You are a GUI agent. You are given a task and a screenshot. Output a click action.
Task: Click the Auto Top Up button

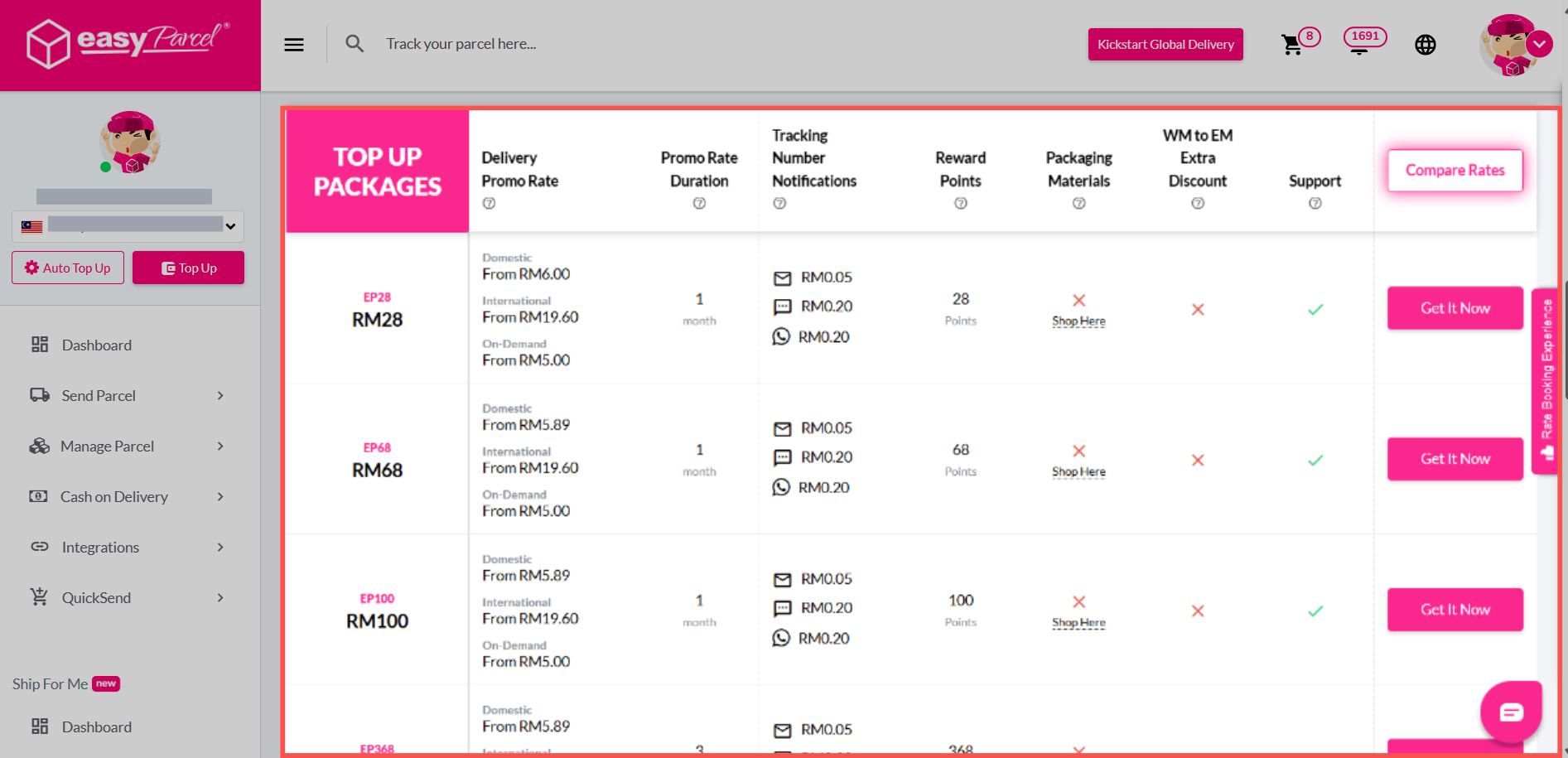point(68,268)
